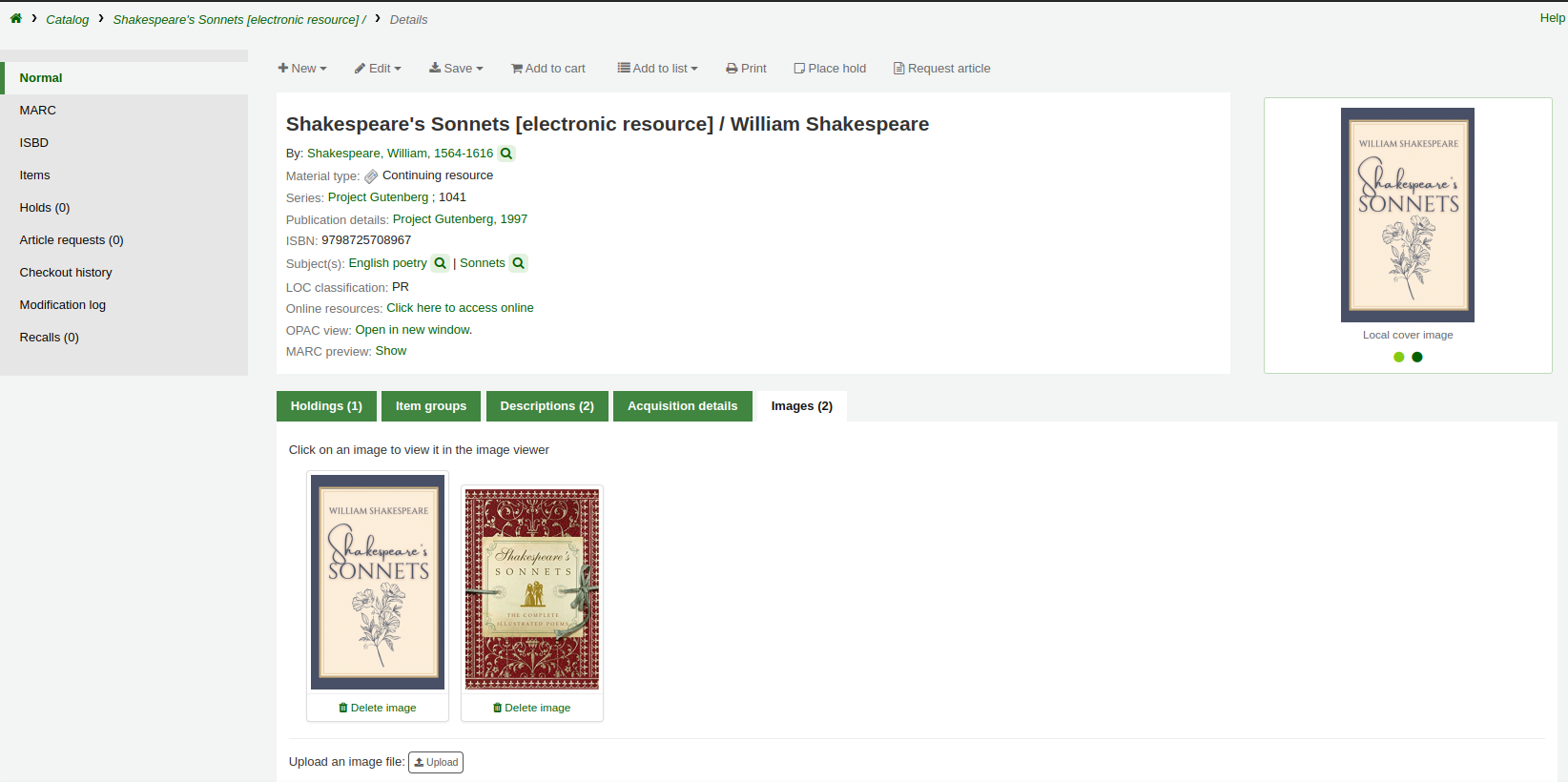Viewport: 1568px width, 782px height.
Task: Expand the New dropdown menu
Action: 302,69
